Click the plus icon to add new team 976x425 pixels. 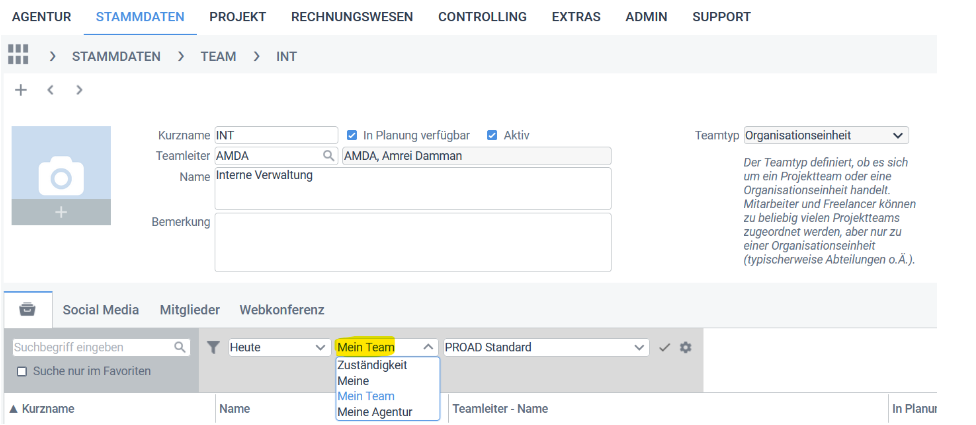pyautogui.click(x=21, y=90)
